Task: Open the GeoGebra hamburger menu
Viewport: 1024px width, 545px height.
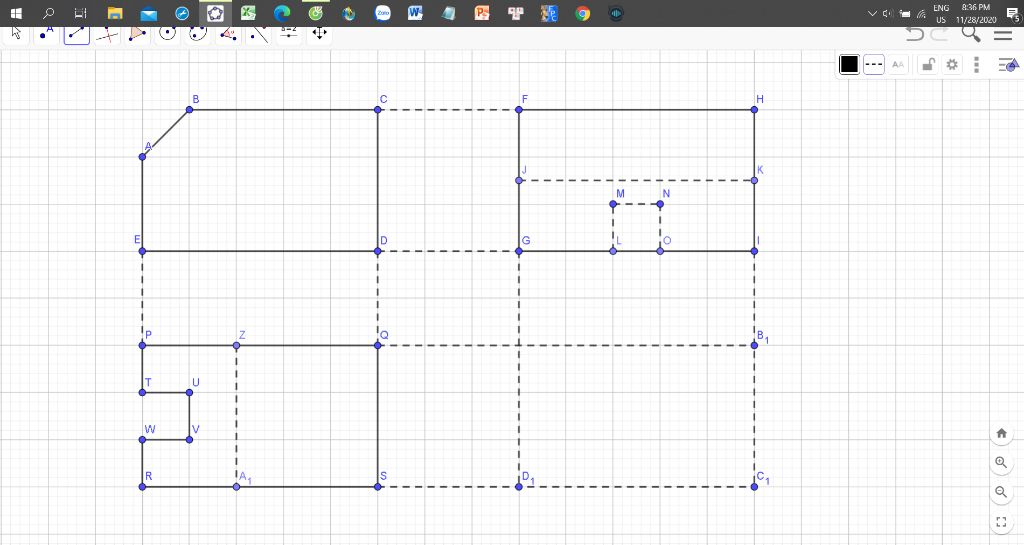Action: [x=1003, y=35]
